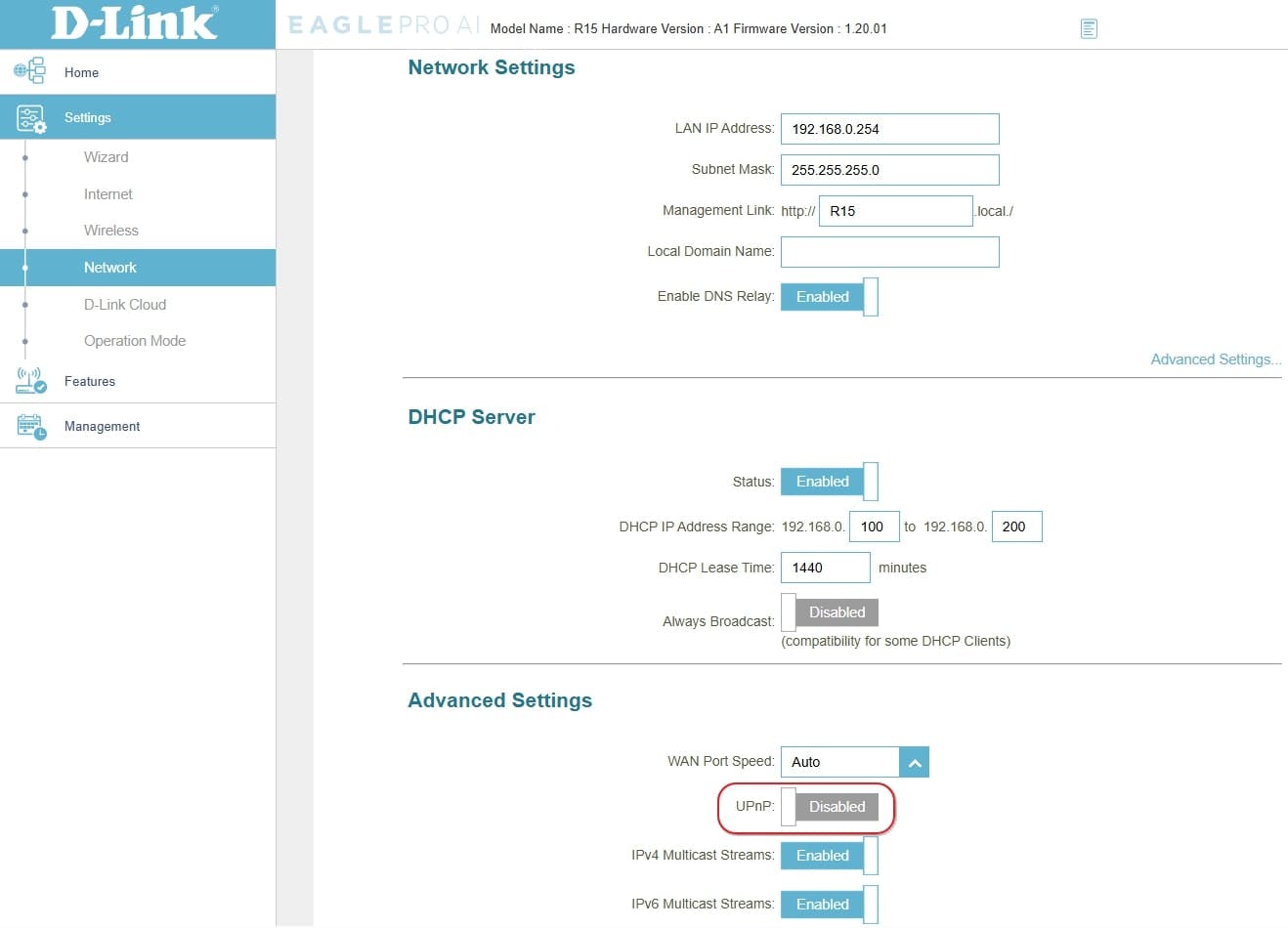
Task: Select Internet in Settings submenu
Action: point(107,194)
